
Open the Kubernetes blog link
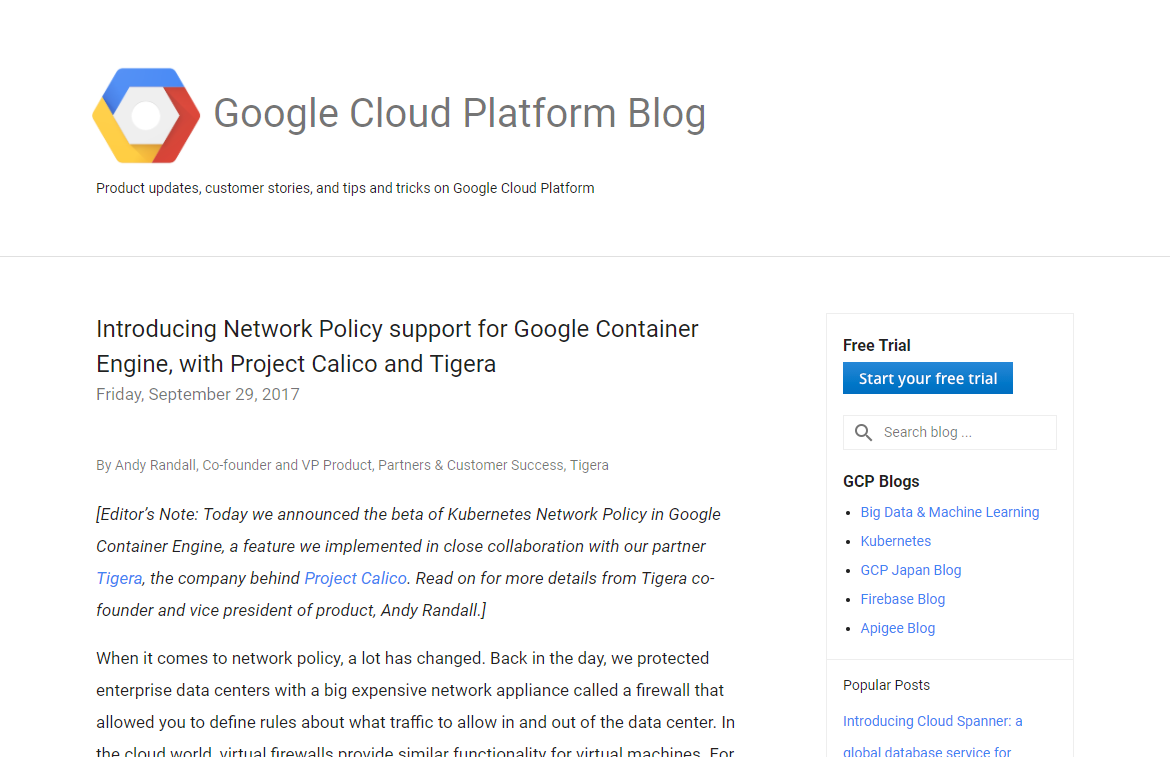click(x=895, y=541)
